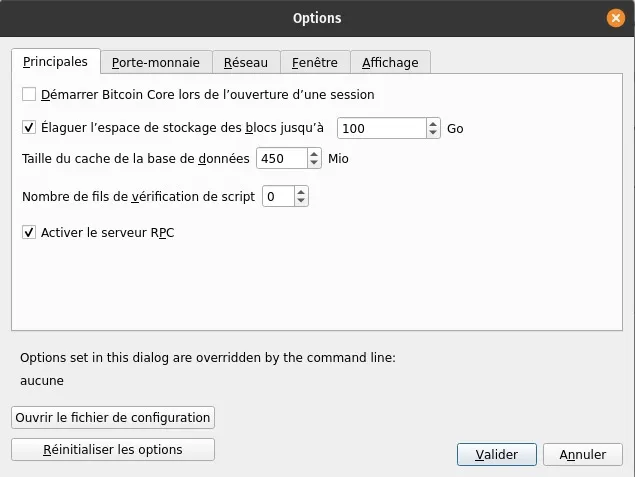
Task: Toggle Activer le serveur RPC checkbox
Action: point(29,233)
